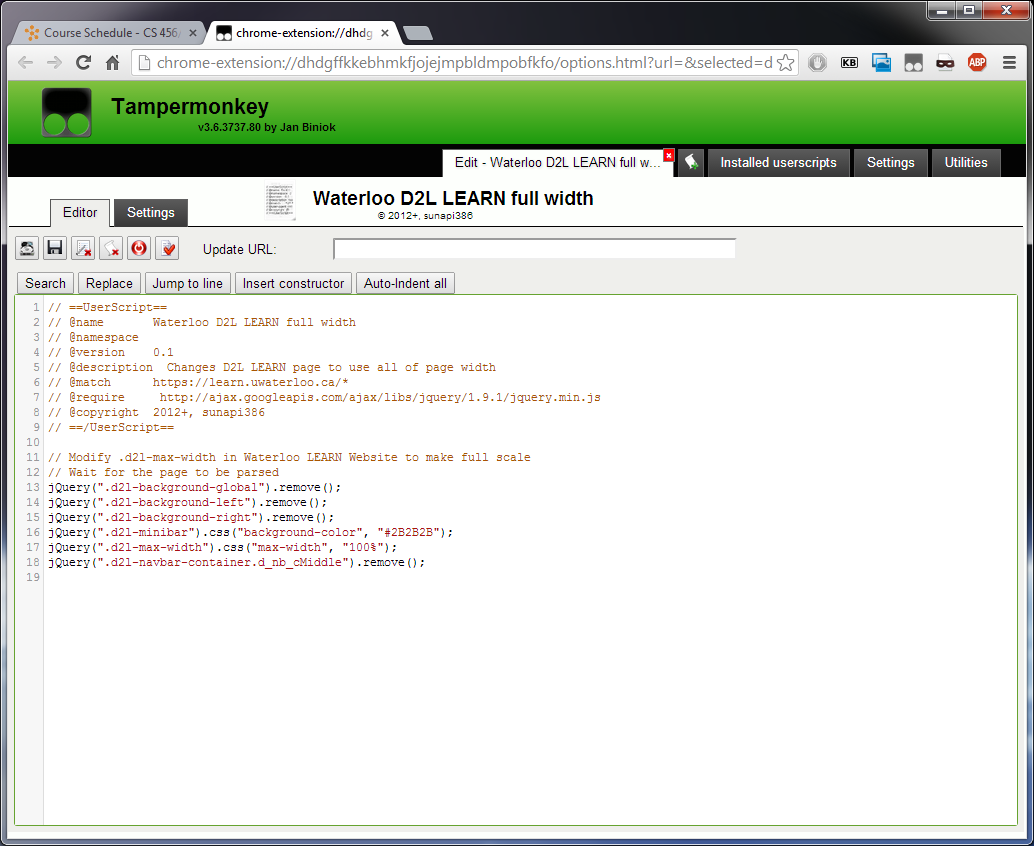This screenshot has height=846, width=1034.
Task: Focus the Update URL input field
Action: pos(534,249)
